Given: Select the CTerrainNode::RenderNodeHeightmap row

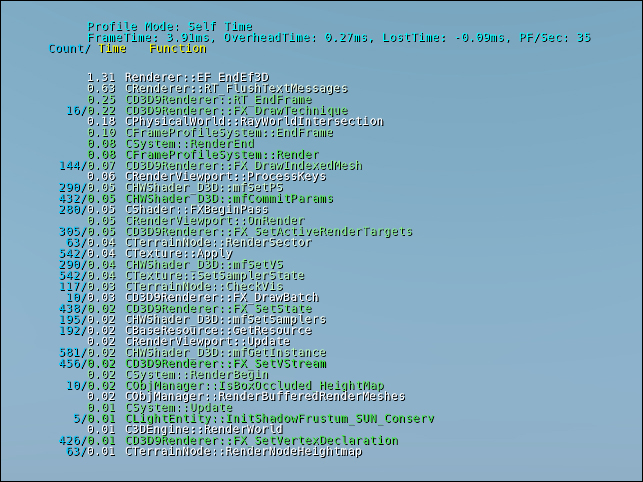Looking at the screenshot, I should click(214, 452).
